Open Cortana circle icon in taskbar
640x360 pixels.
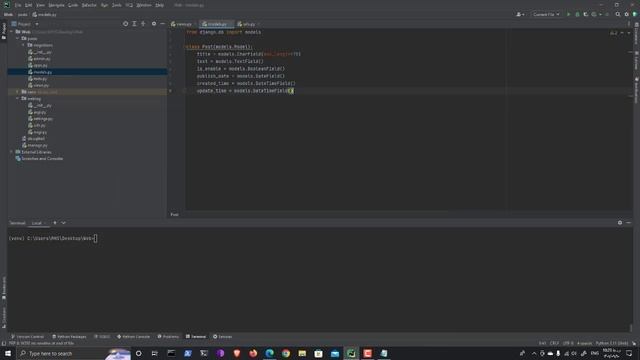pyautogui.click(x=138, y=353)
